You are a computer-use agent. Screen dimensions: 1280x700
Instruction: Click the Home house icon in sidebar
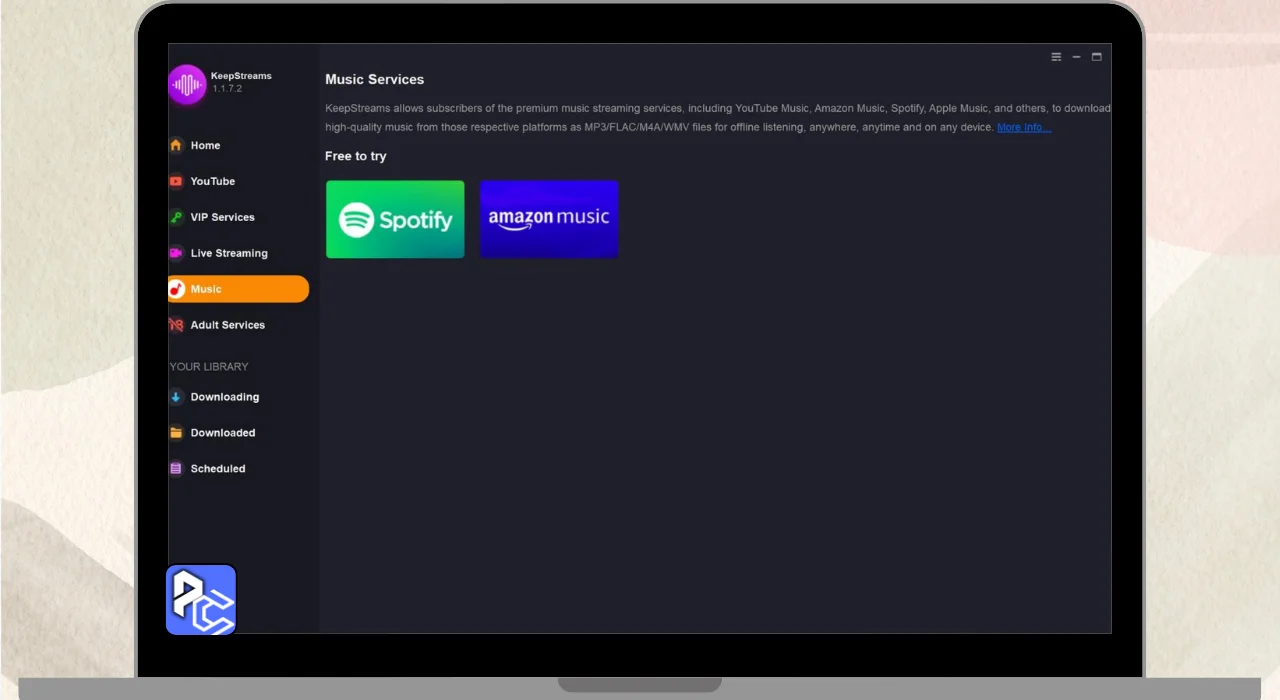pyautogui.click(x=176, y=145)
